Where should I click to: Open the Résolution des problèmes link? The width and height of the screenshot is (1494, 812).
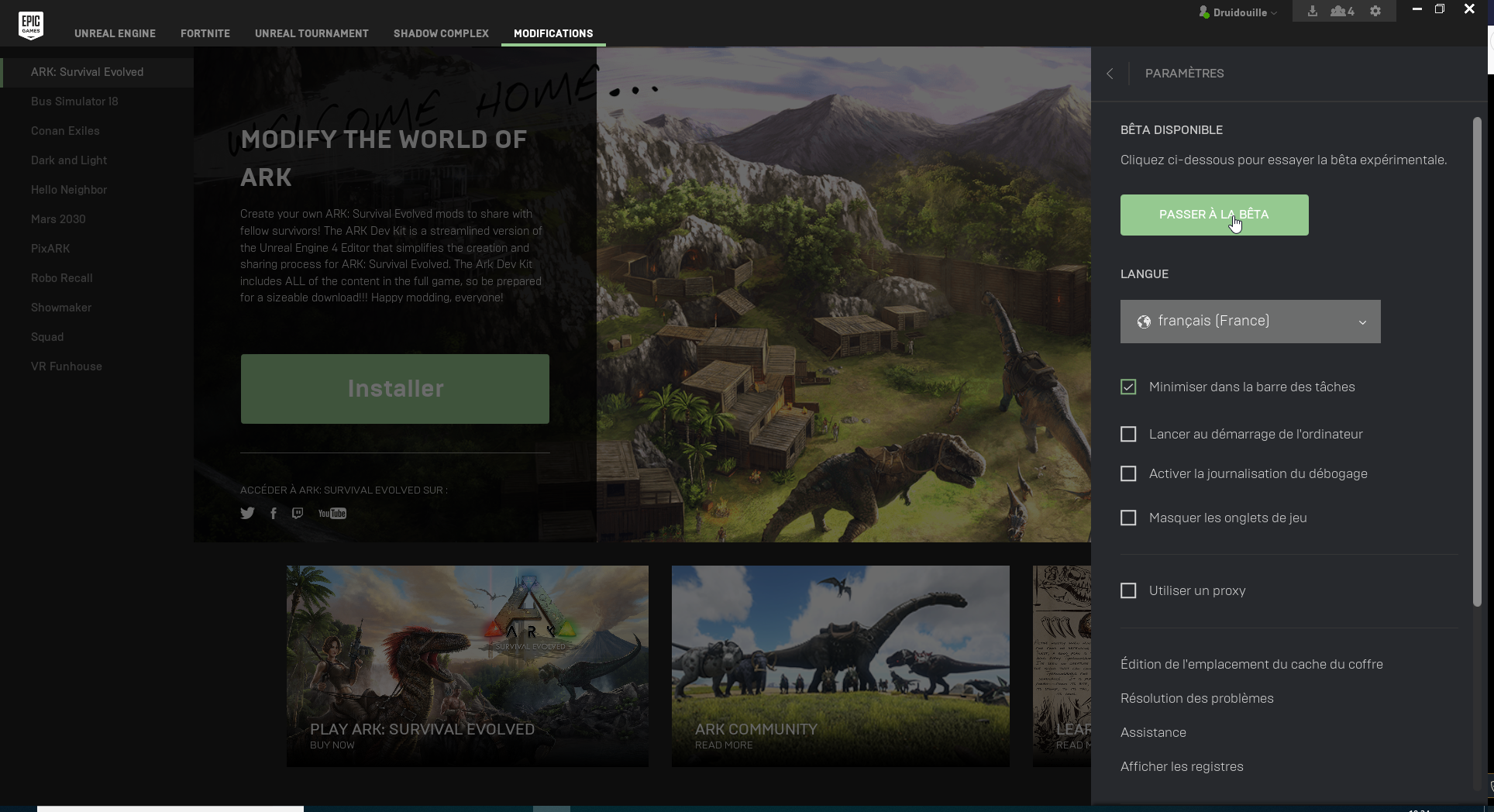click(1196, 698)
